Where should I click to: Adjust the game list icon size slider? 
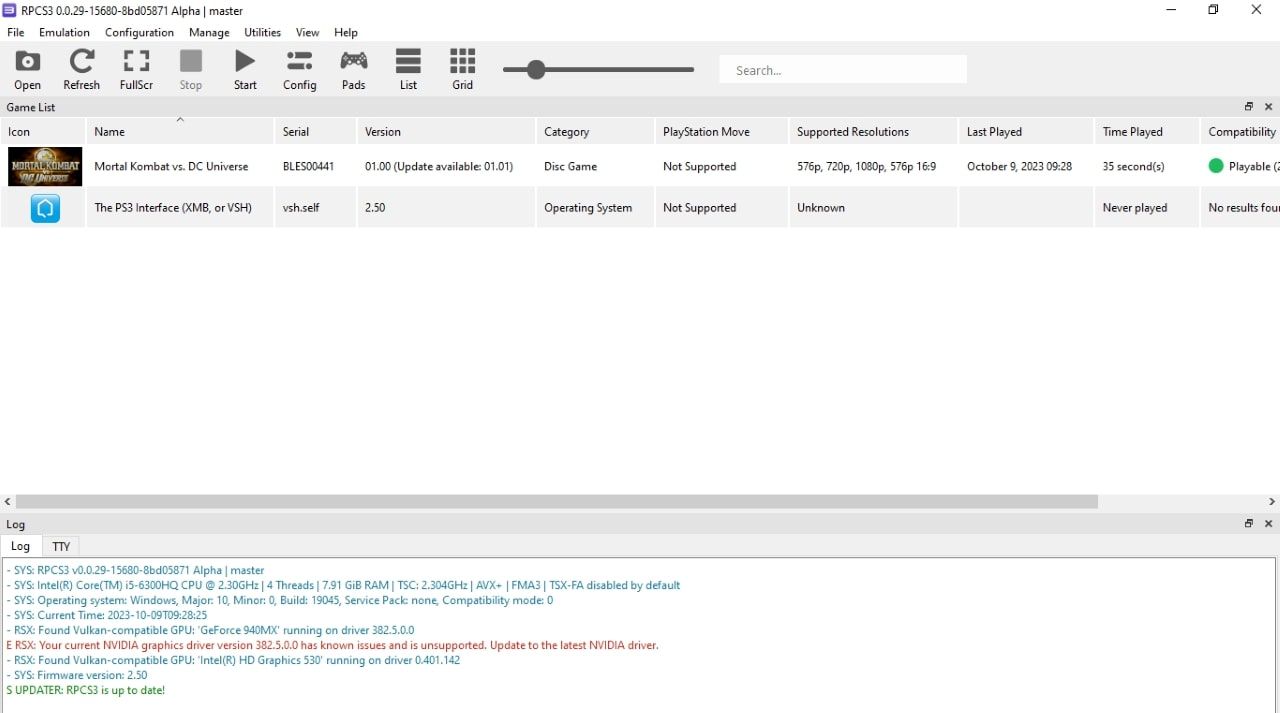point(536,70)
